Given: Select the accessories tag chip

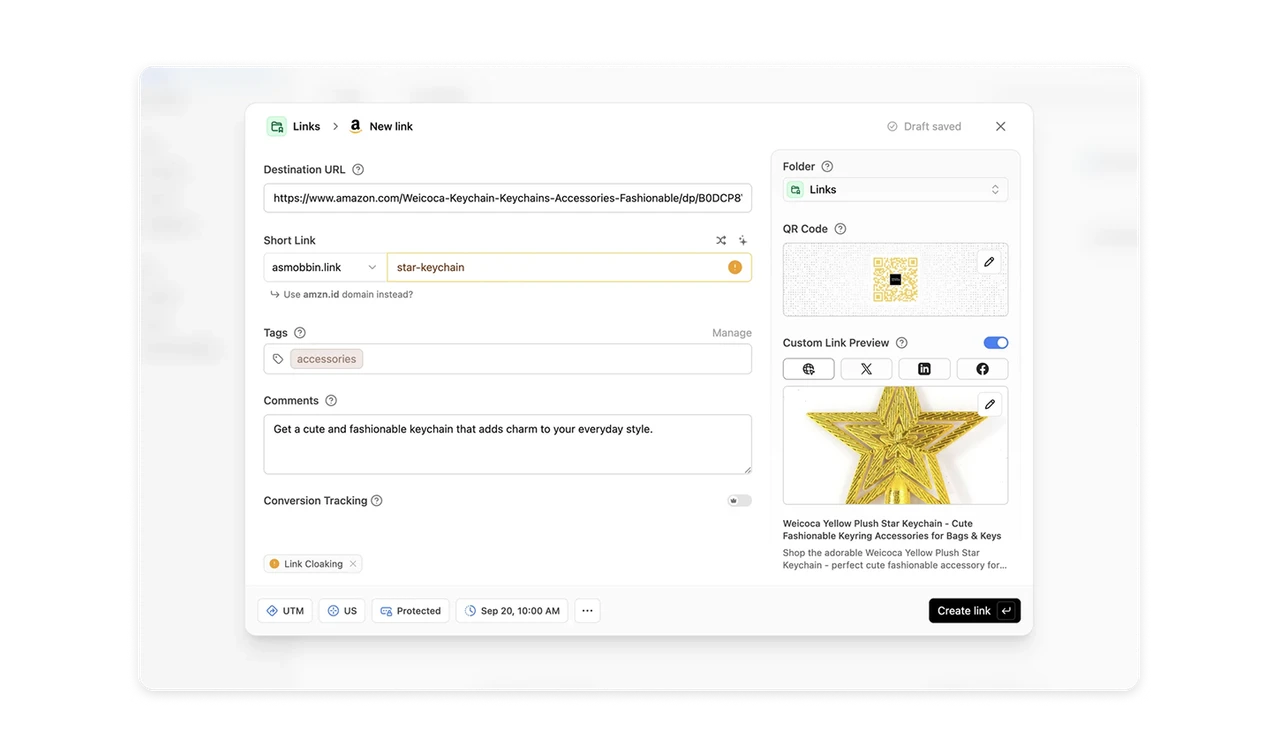Looking at the screenshot, I should [327, 359].
